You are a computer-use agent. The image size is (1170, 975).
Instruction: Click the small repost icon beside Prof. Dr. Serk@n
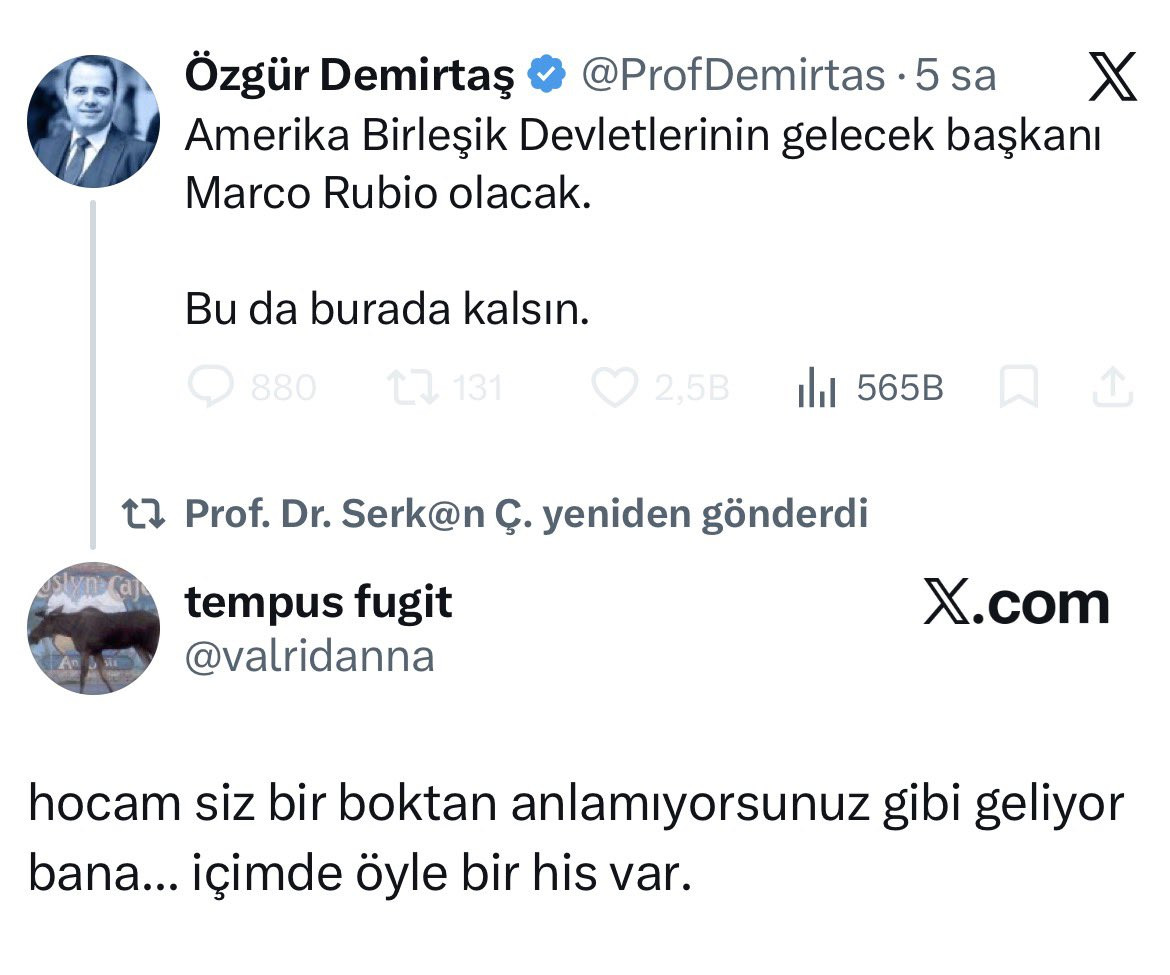pyautogui.click(x=142, y=514)
